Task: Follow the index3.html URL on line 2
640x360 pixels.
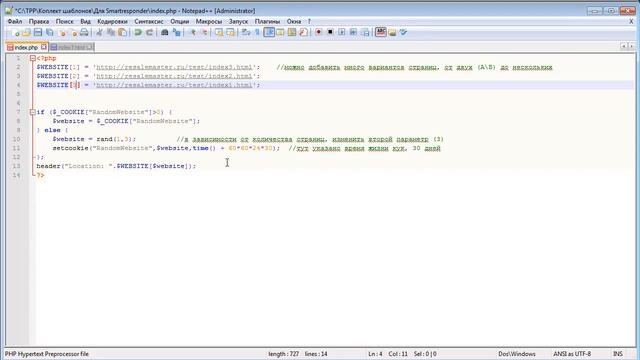Action: tap(174, 67)
